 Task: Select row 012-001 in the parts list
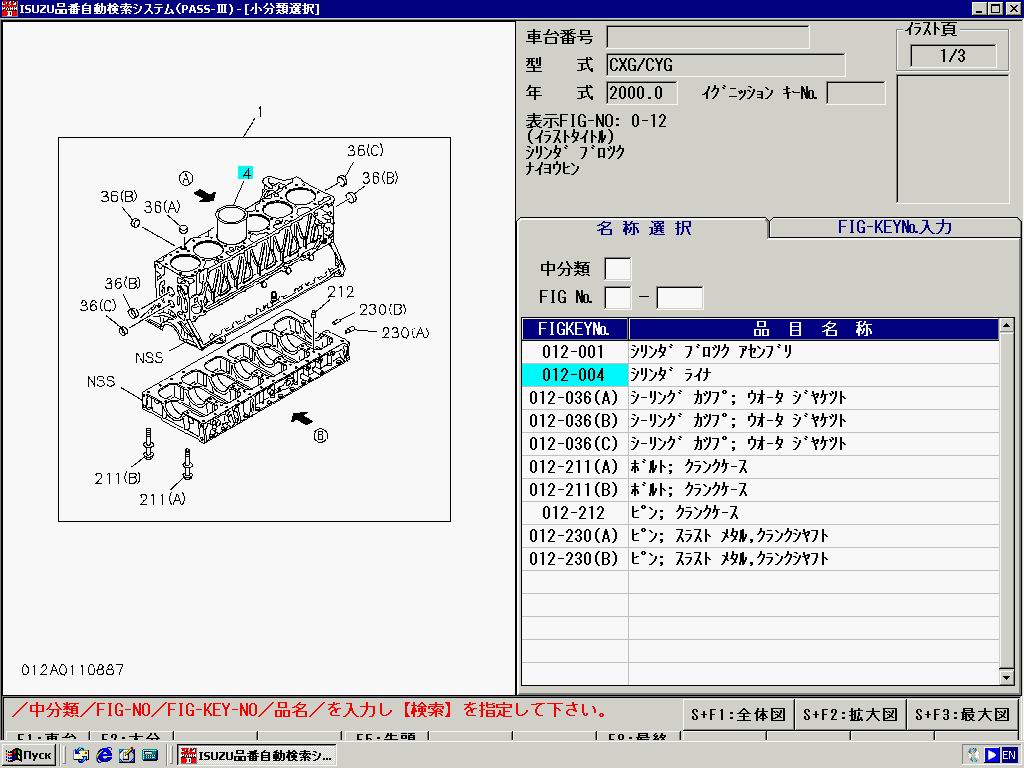(574, 352)
